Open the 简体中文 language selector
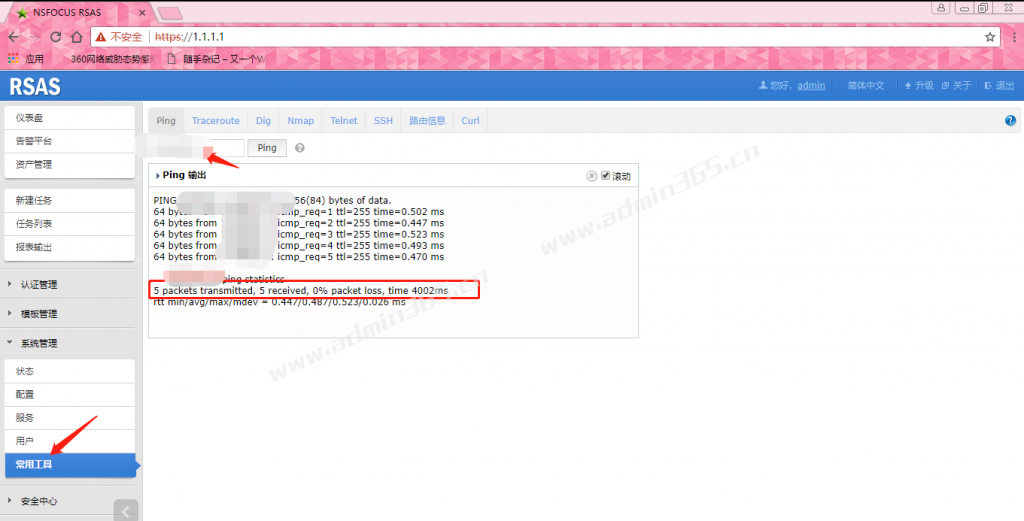The width and height of the screenshot is (1024, 521). coord(865,86)
